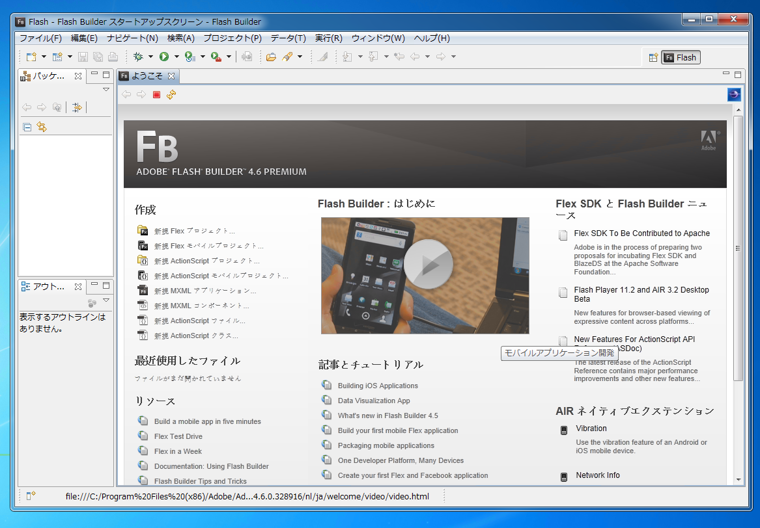The height and width of the screenshot is (528, 760).
Task: Close the ようこそ tab
Action: pos(171,76)
